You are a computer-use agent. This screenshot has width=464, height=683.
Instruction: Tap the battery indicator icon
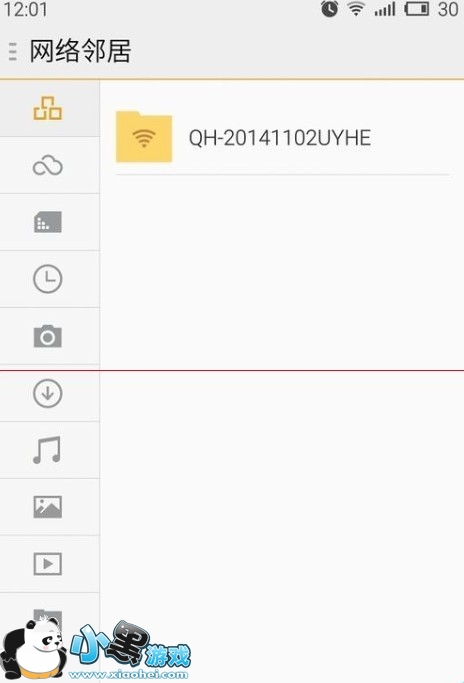[x=417, y=9]
